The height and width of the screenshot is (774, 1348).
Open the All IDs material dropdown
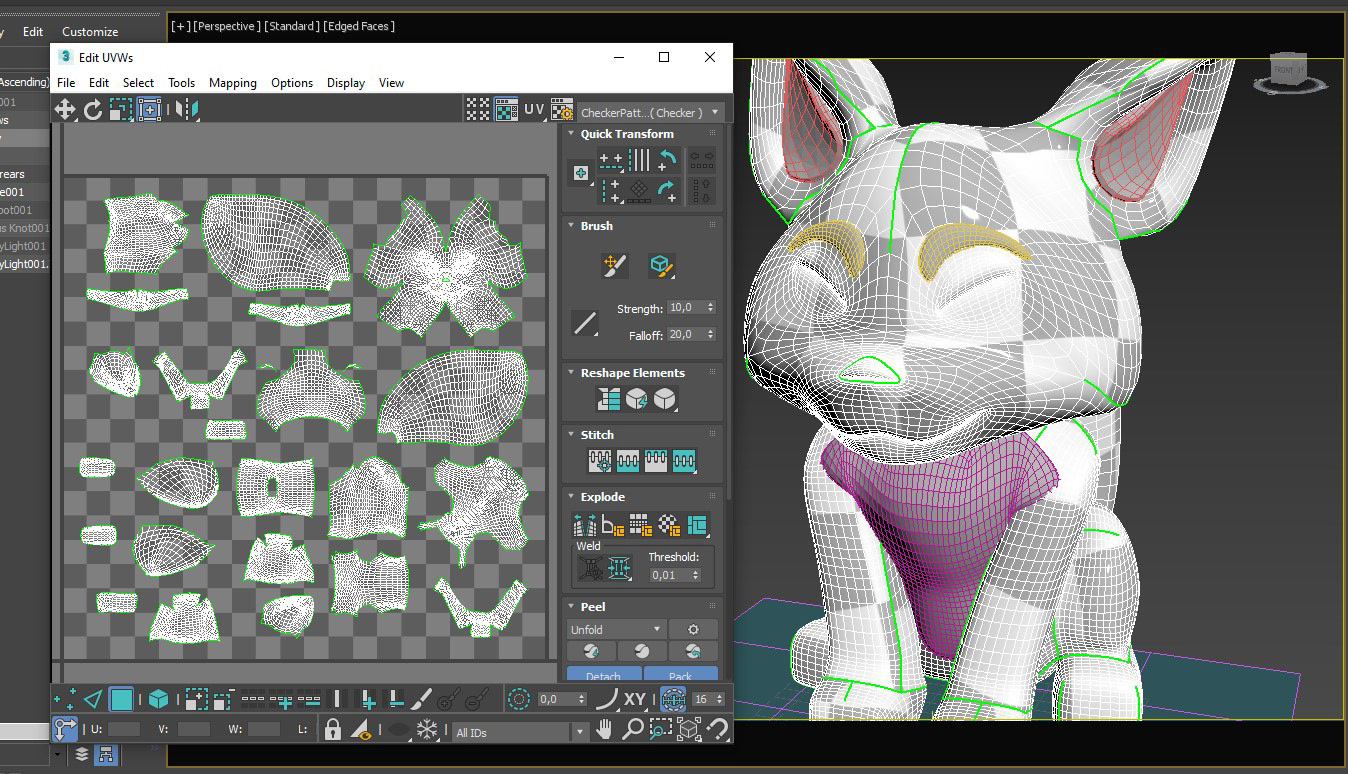click(520, 732)
